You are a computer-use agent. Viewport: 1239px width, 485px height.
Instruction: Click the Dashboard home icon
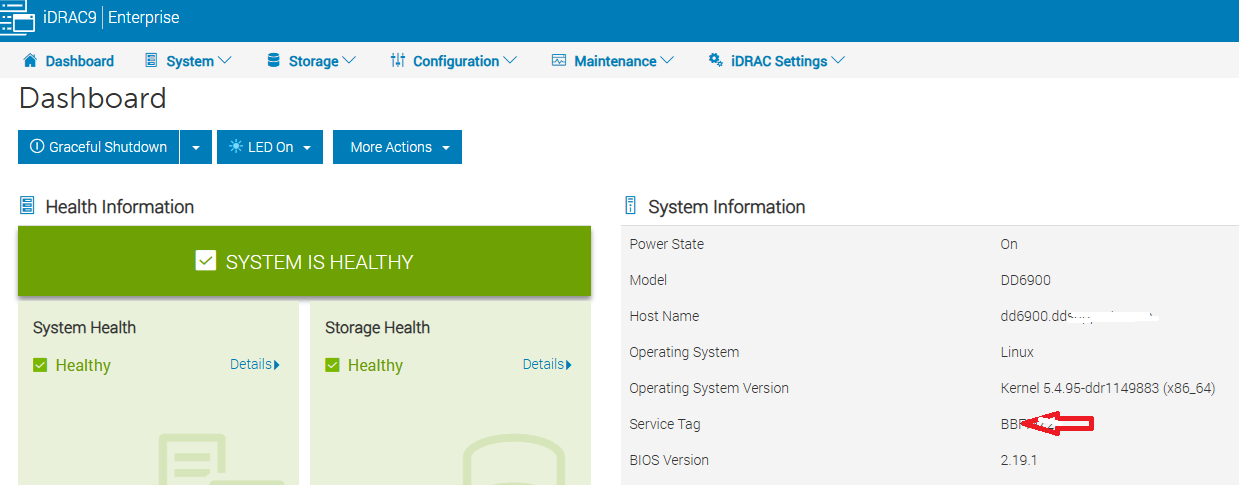click(x=30, y=61)
